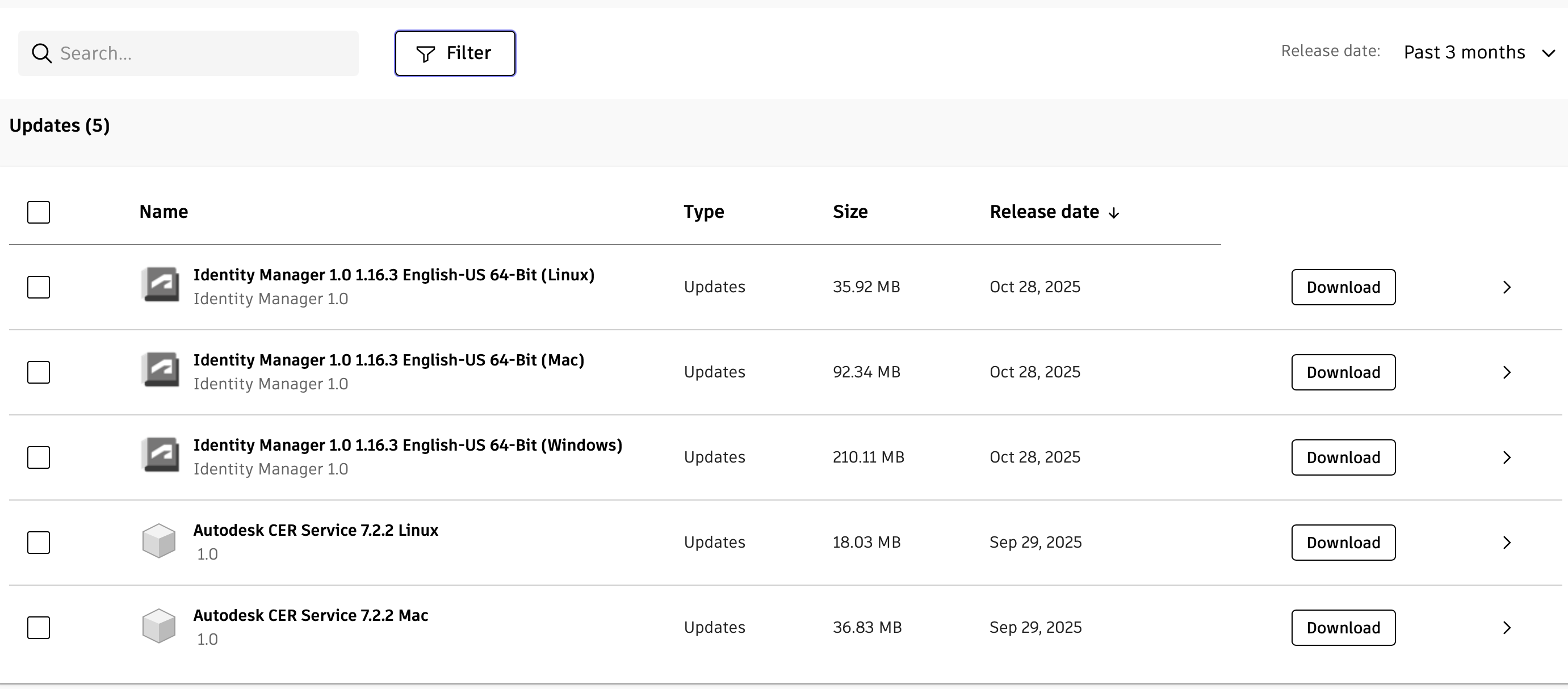Click the CER Service Linux cube icon
This screenshot has height=689, width=1568.
(159, 541)
